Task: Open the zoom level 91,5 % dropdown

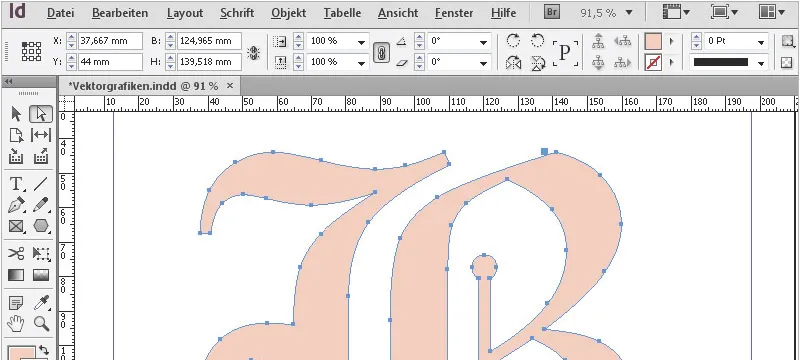Action: click(629, 13)
